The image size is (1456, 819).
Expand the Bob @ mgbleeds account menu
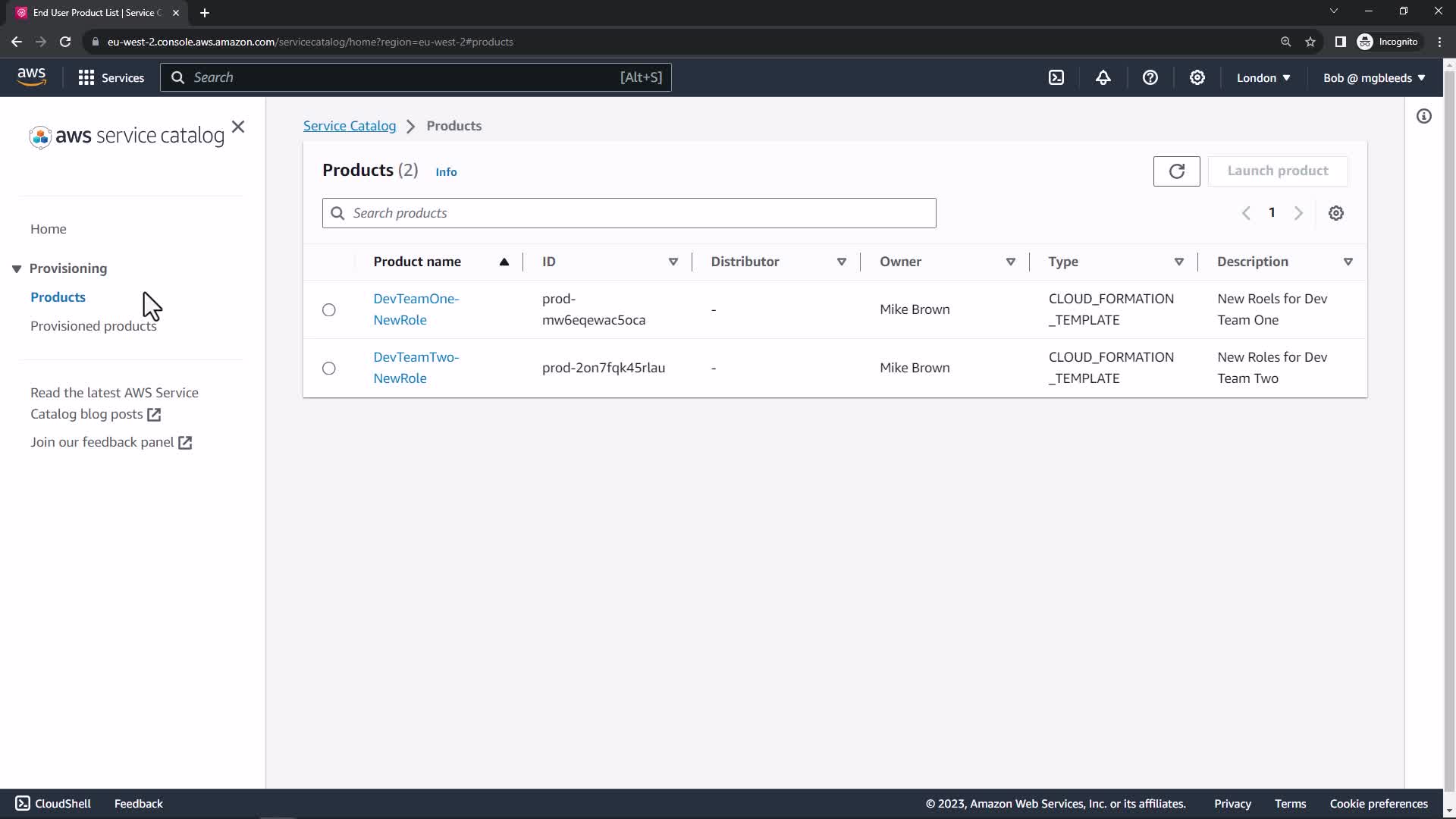(x=1374, y=77)
